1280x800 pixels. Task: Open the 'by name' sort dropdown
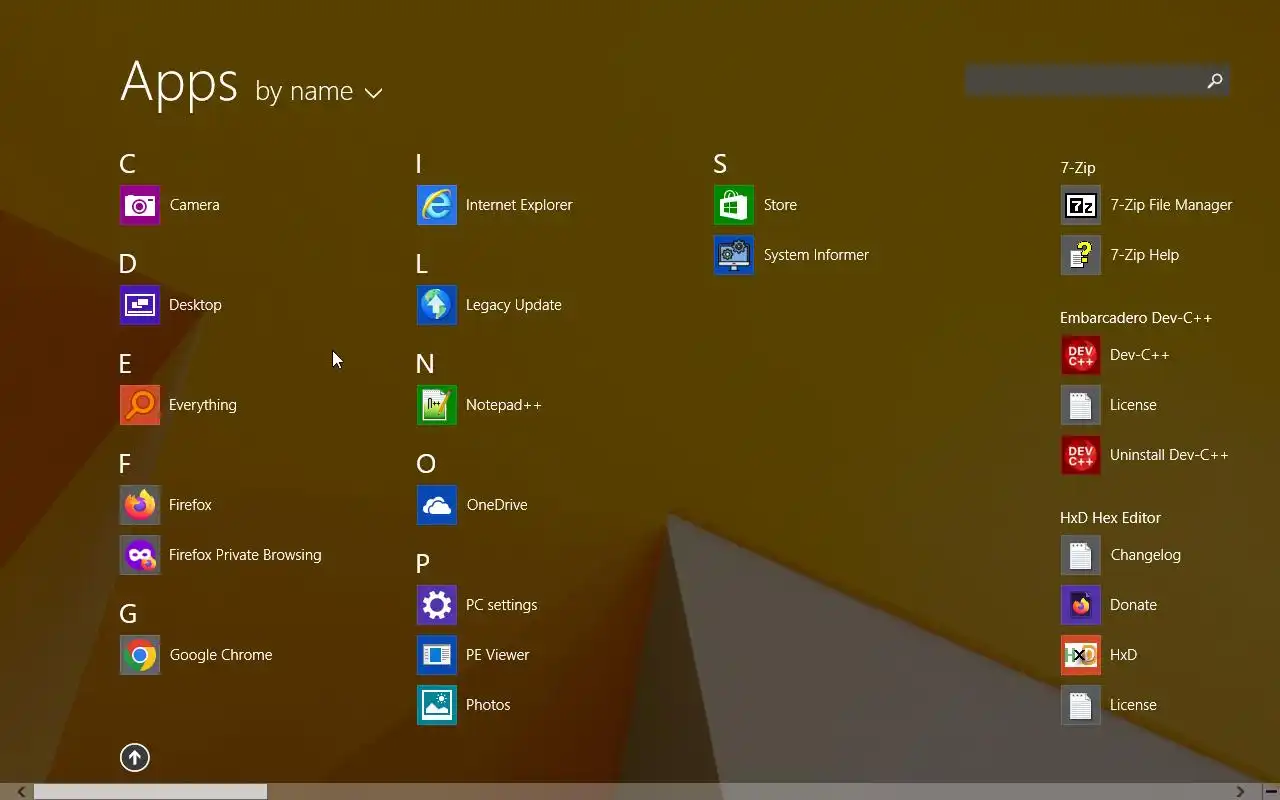pyautogui.click(x=319, y=92)
